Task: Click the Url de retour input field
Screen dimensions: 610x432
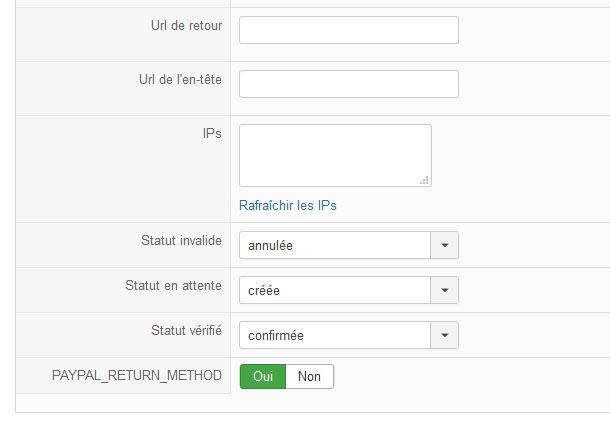Action: click(x=349, y=30)
